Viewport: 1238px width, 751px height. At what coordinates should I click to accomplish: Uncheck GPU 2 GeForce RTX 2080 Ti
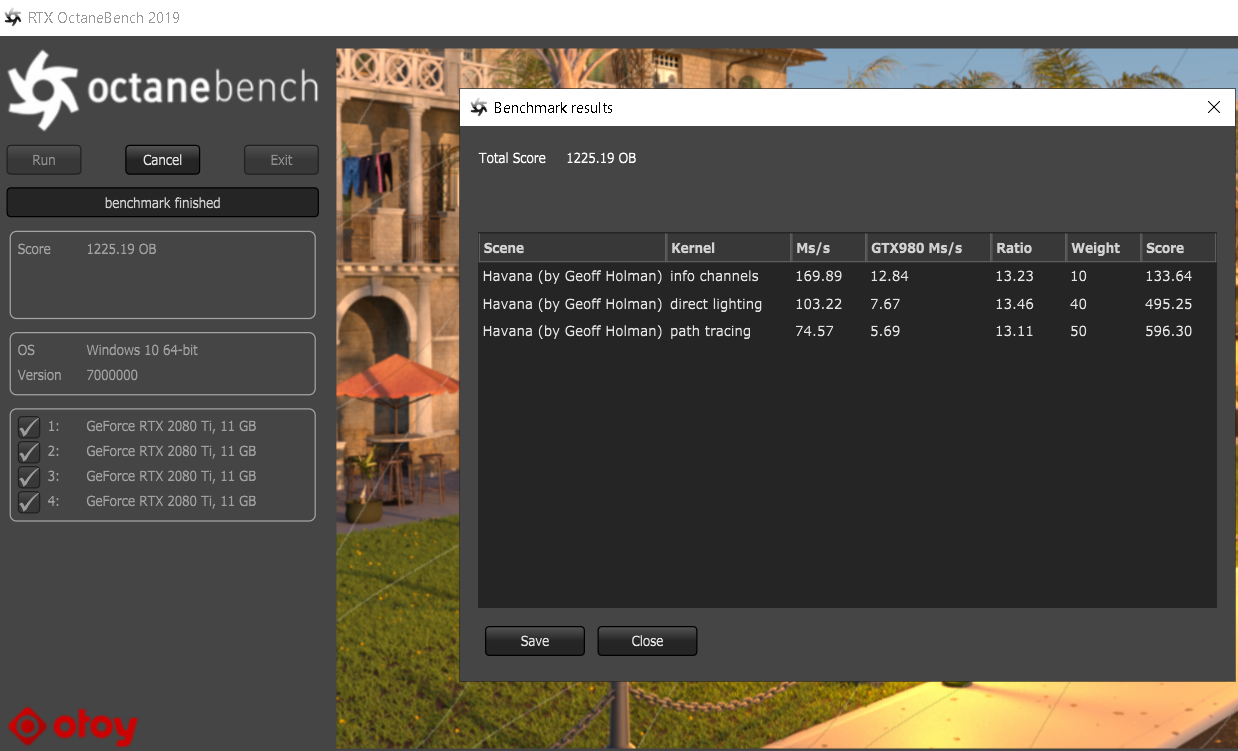(x=29, y=452)
